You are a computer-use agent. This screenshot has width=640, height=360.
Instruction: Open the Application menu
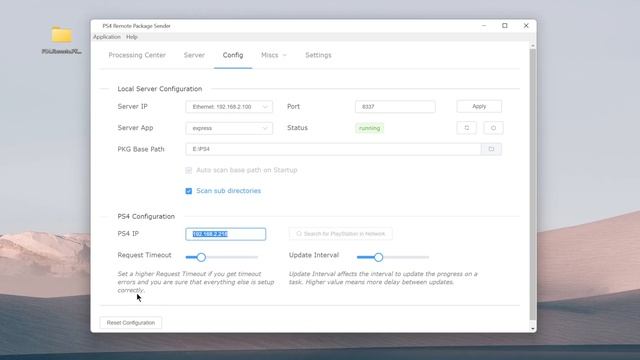107,37
